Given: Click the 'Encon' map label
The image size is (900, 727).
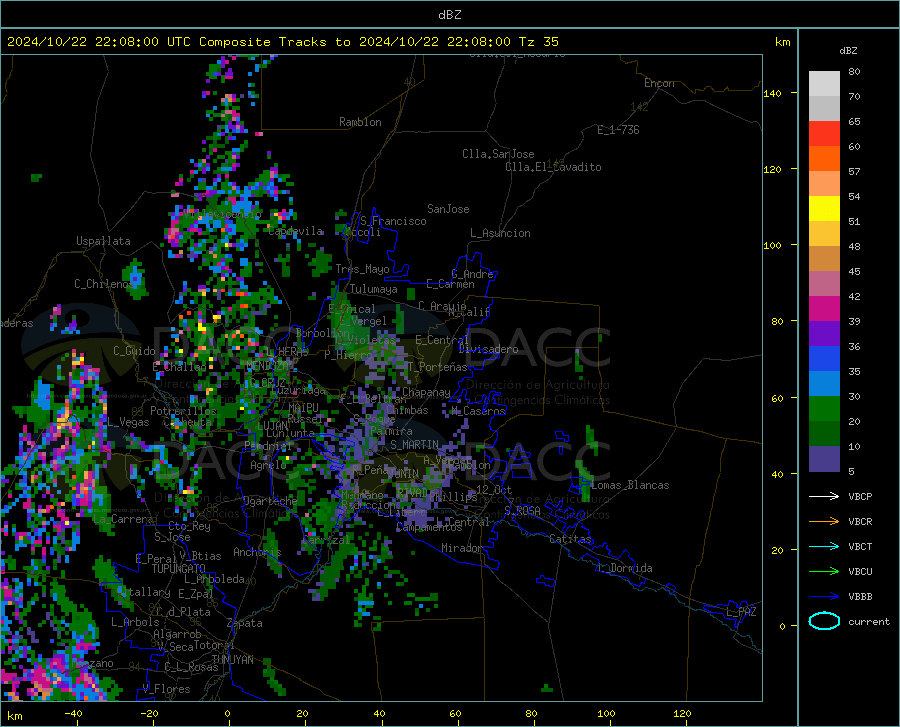Looking at the screenshot, I should [x=659, y=83].
